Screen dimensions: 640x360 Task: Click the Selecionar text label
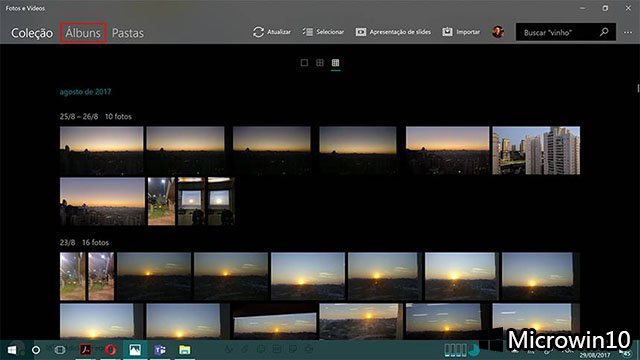click(330, 32)
